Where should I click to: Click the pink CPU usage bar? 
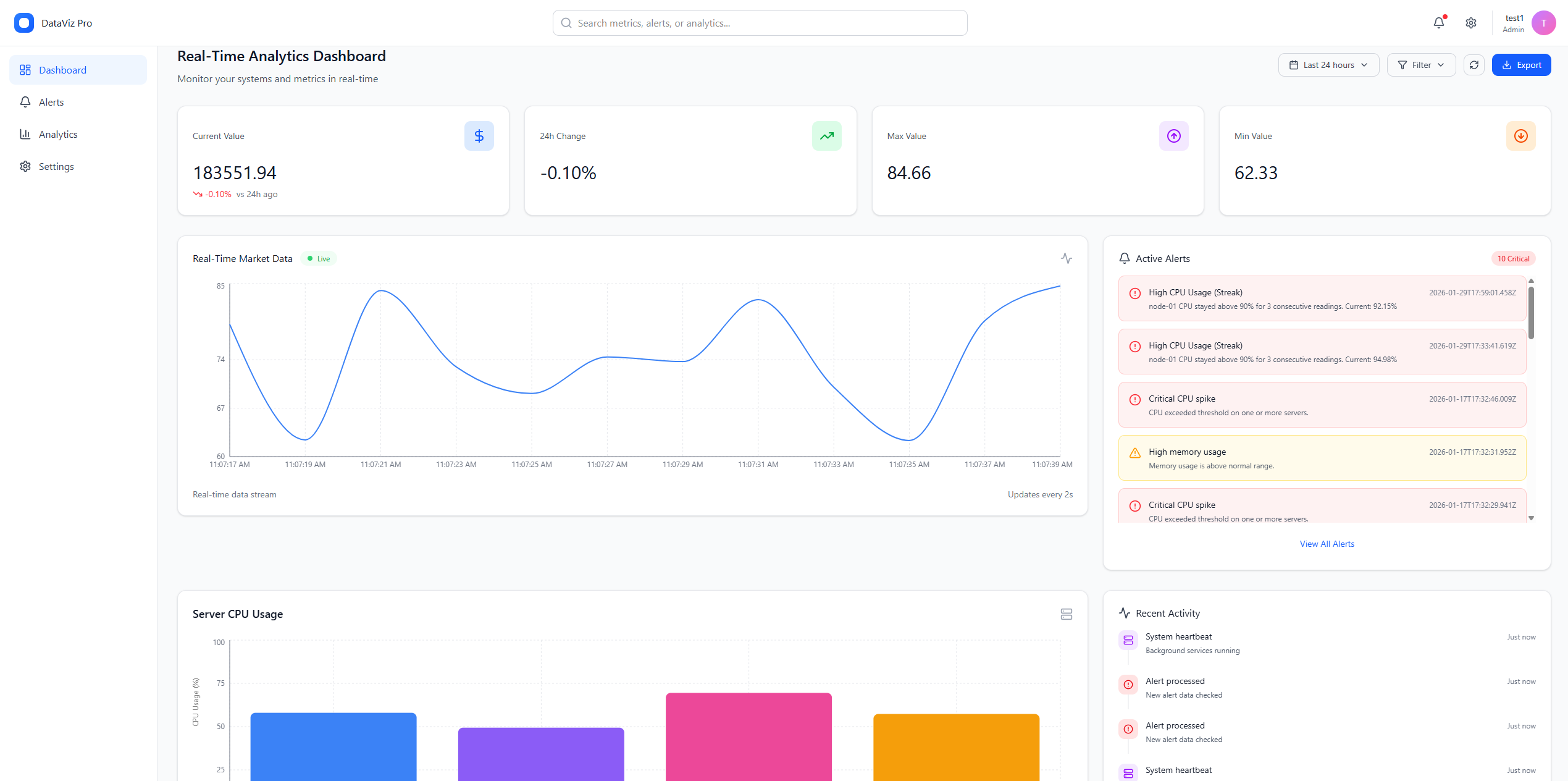748,737
